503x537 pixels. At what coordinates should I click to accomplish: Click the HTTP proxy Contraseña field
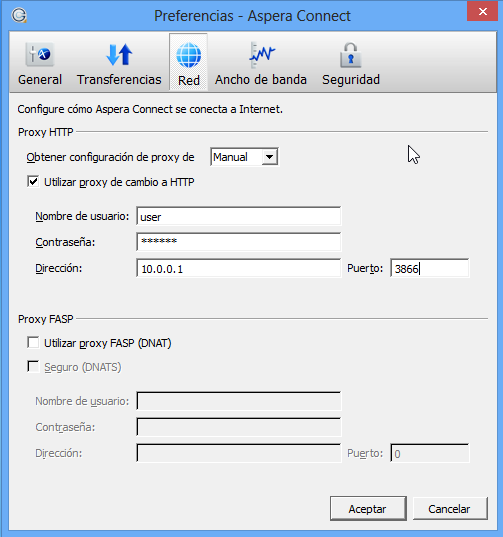click(239, 242)
